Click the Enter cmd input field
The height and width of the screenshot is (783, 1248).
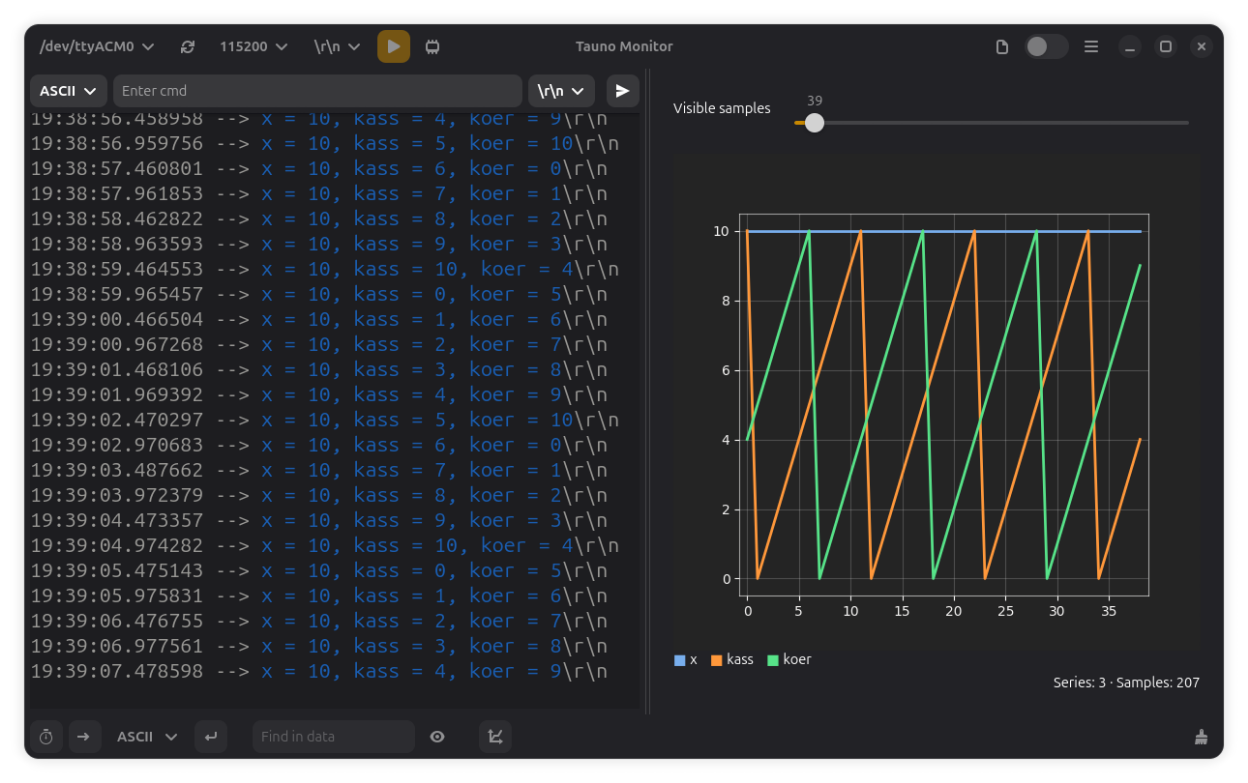pos(318,91)
